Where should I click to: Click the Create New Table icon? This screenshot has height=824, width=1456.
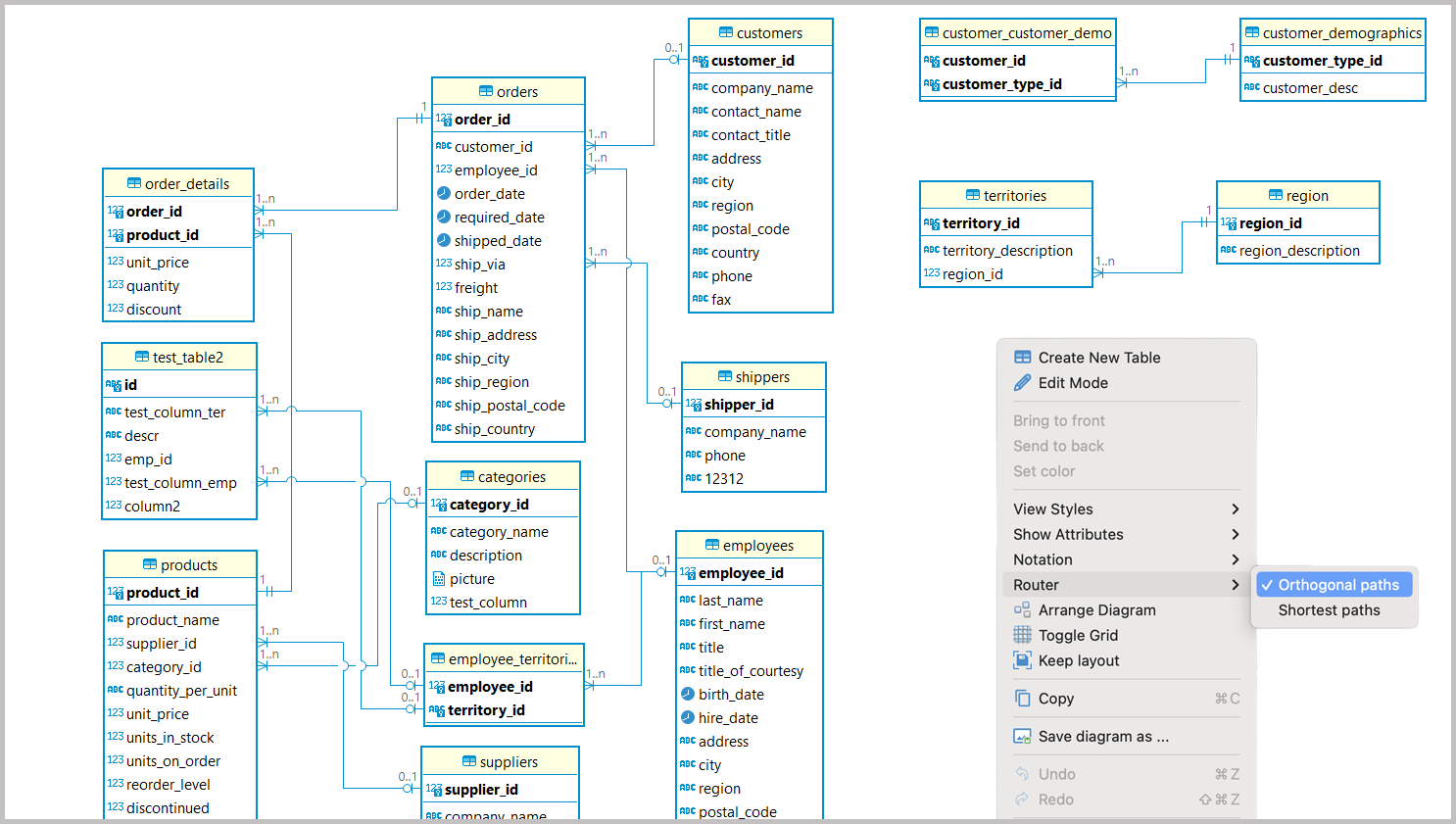point(1022,358)
